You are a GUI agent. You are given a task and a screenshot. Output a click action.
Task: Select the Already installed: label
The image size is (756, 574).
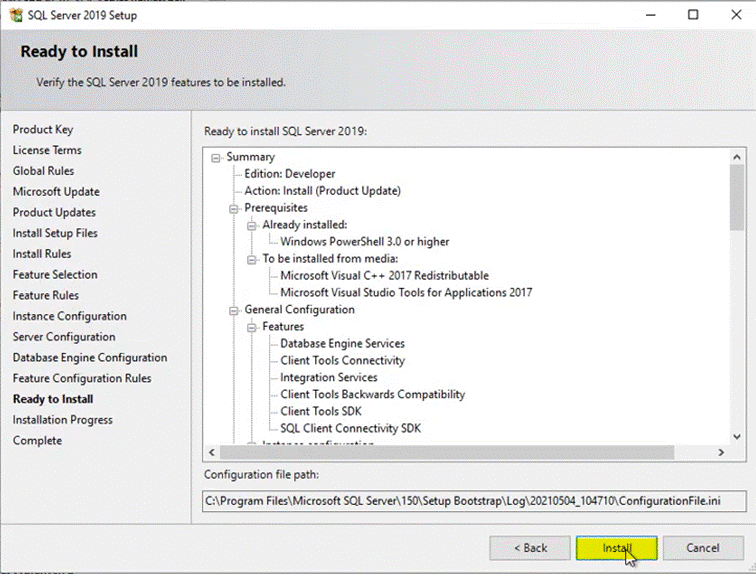click(x=305, y=225)
